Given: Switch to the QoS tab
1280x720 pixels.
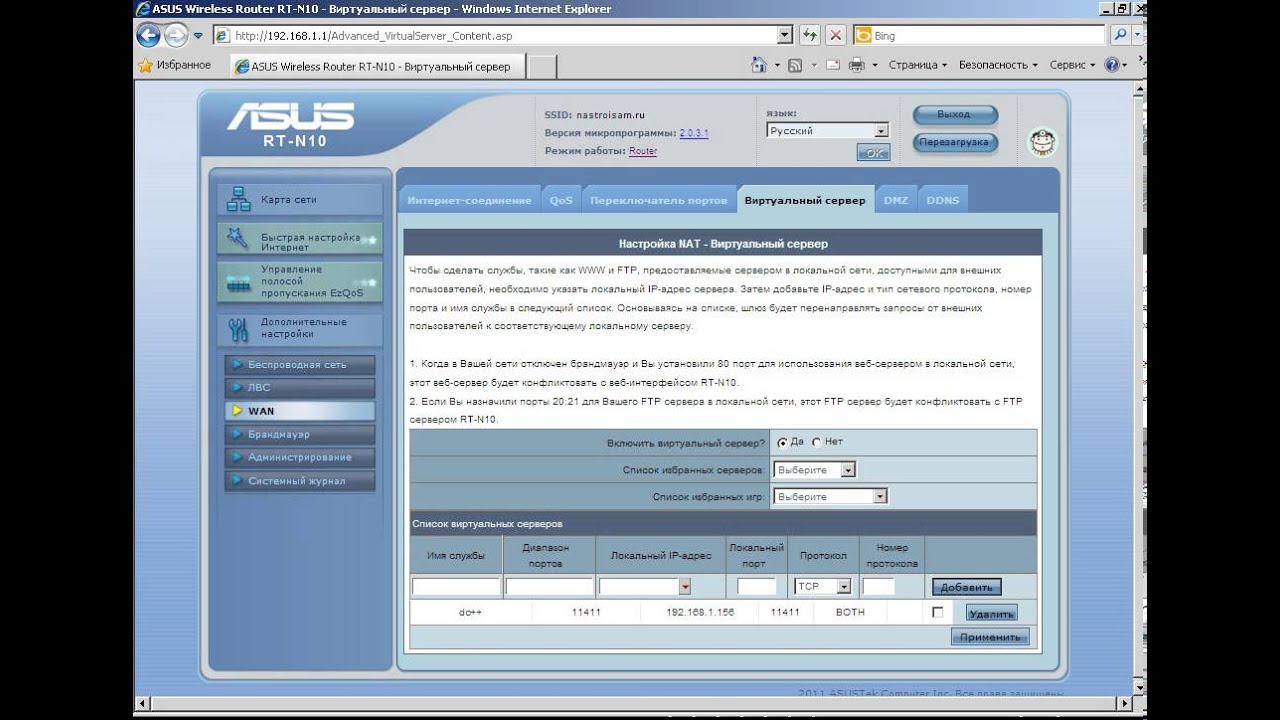Looking at the screenshot, I should 561,200.
